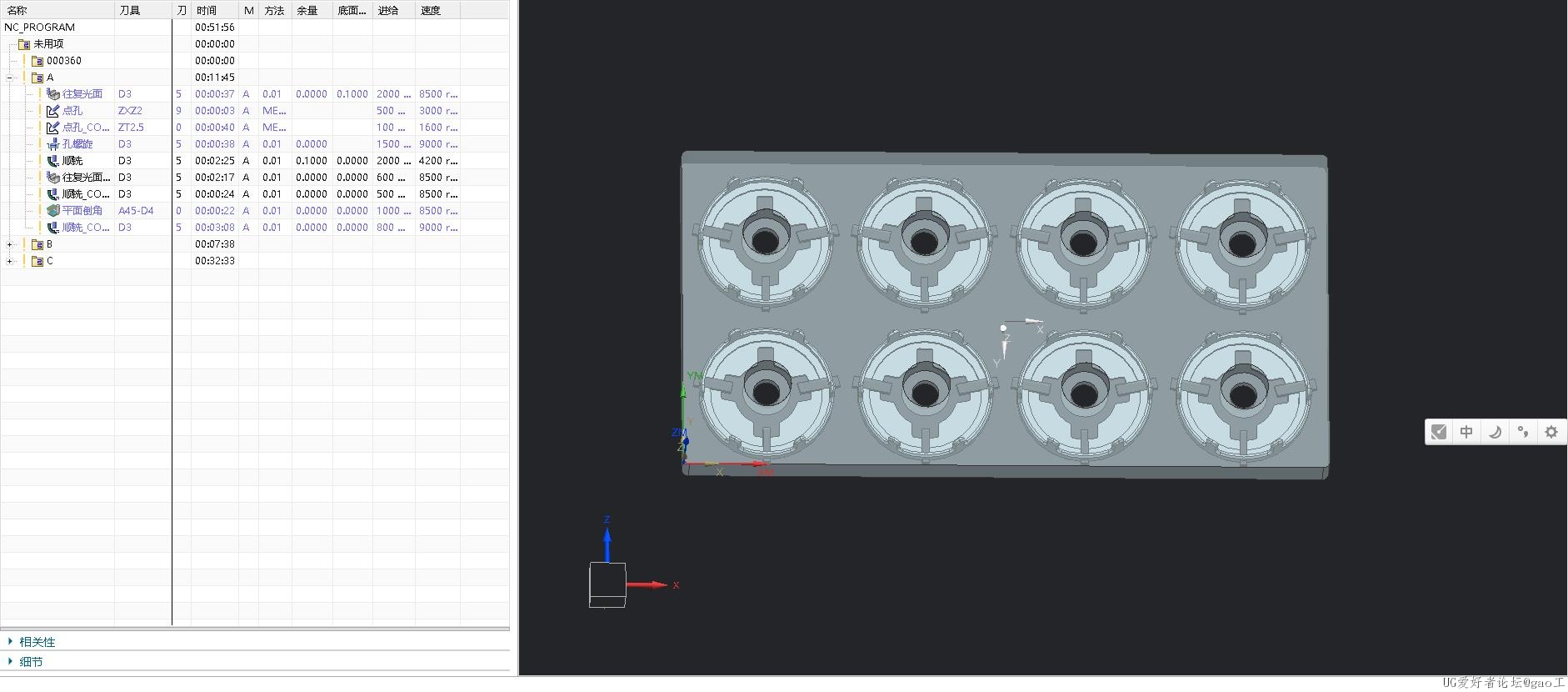Screen dimensions: 1568x692
Task: Click the 1500 ... feed cell of 孔螺旋
Action: 393,144
